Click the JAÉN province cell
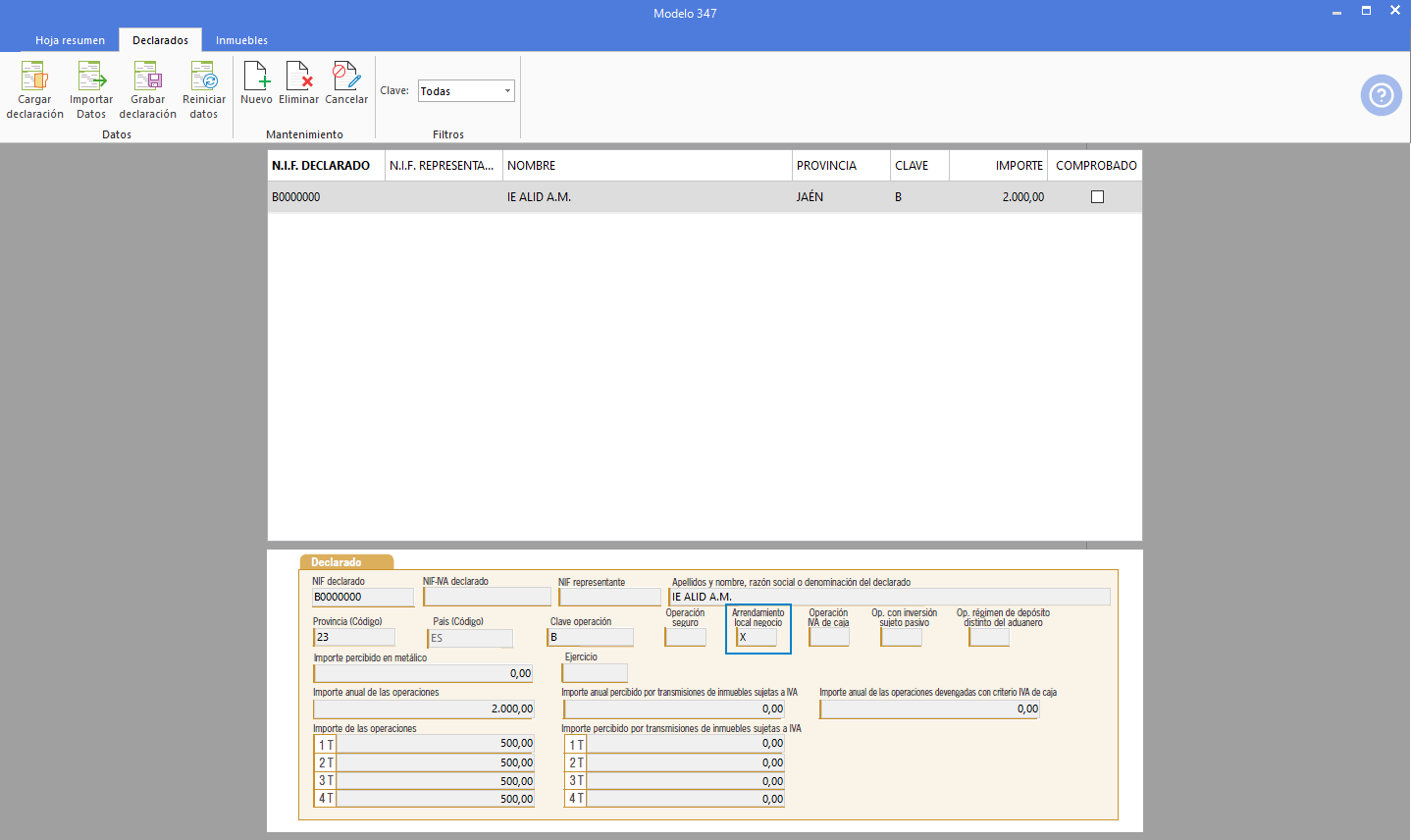Screen dimensions: 1411x840 [841, 197]
